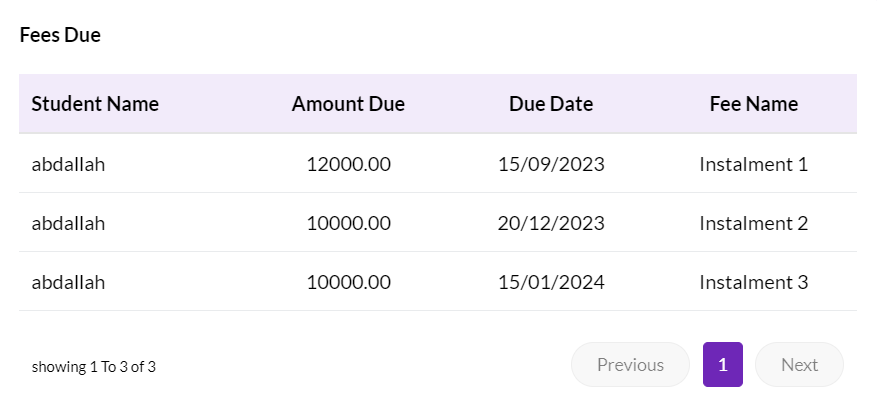Click the 10000.00 amount for Instalment 3
Viewport: 877px width, 403px height.
click(x=348, y=282)
